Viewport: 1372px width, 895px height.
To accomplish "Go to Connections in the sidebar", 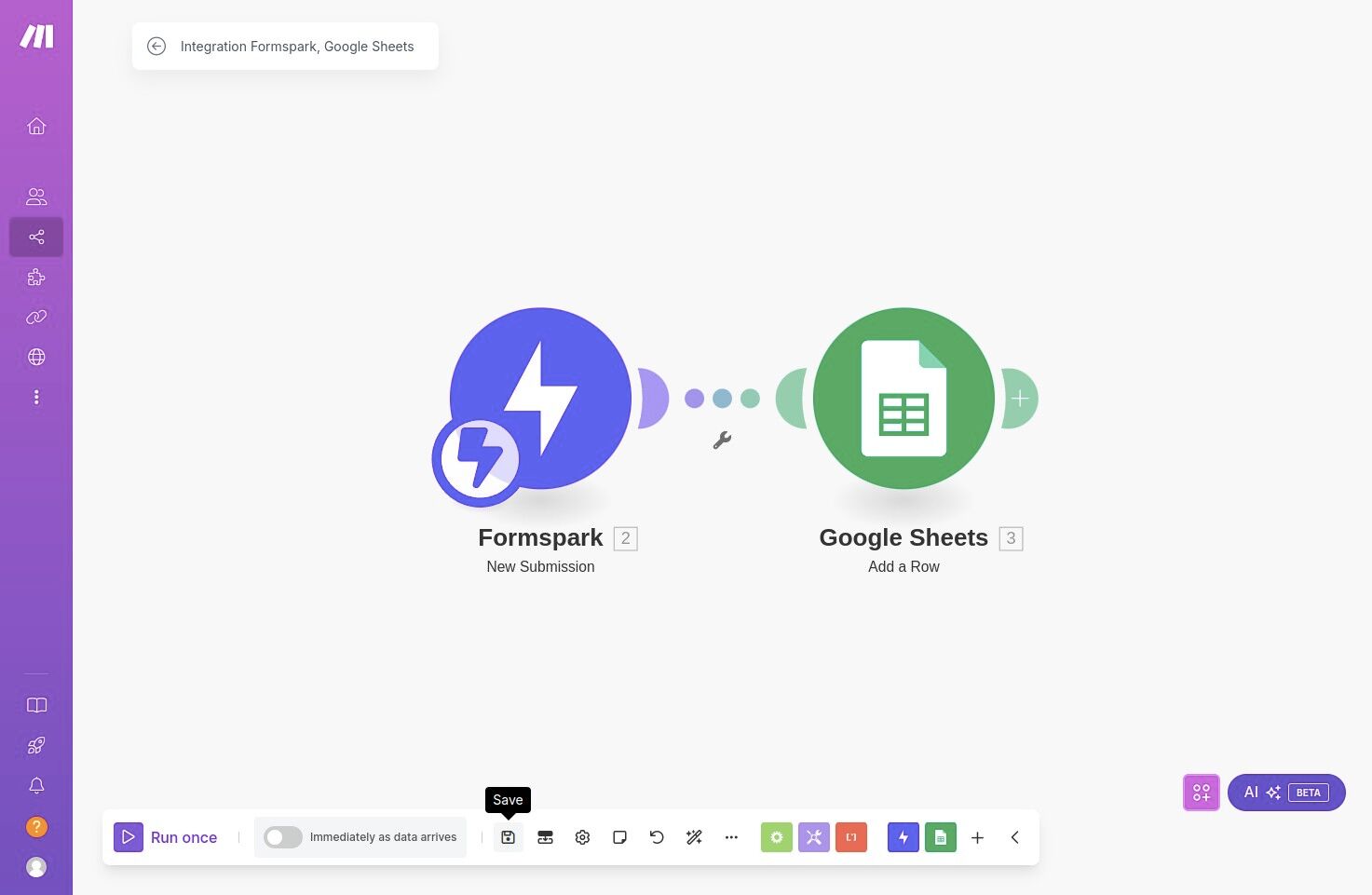I will click(x=36, y=318).
